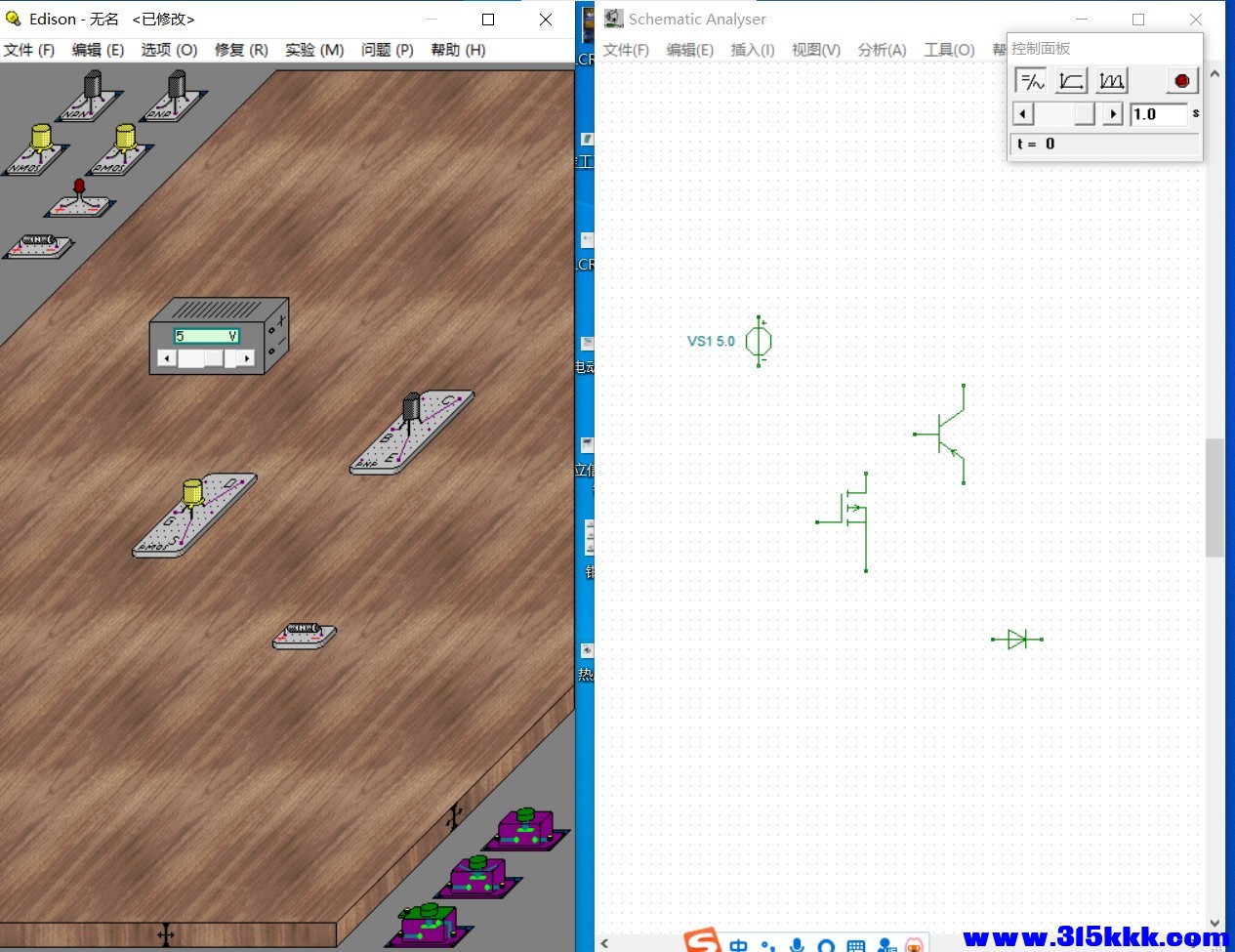Open the 选项 (O) menu in Edison
This screenshot has height=952, width=1235.
(169, 50)
